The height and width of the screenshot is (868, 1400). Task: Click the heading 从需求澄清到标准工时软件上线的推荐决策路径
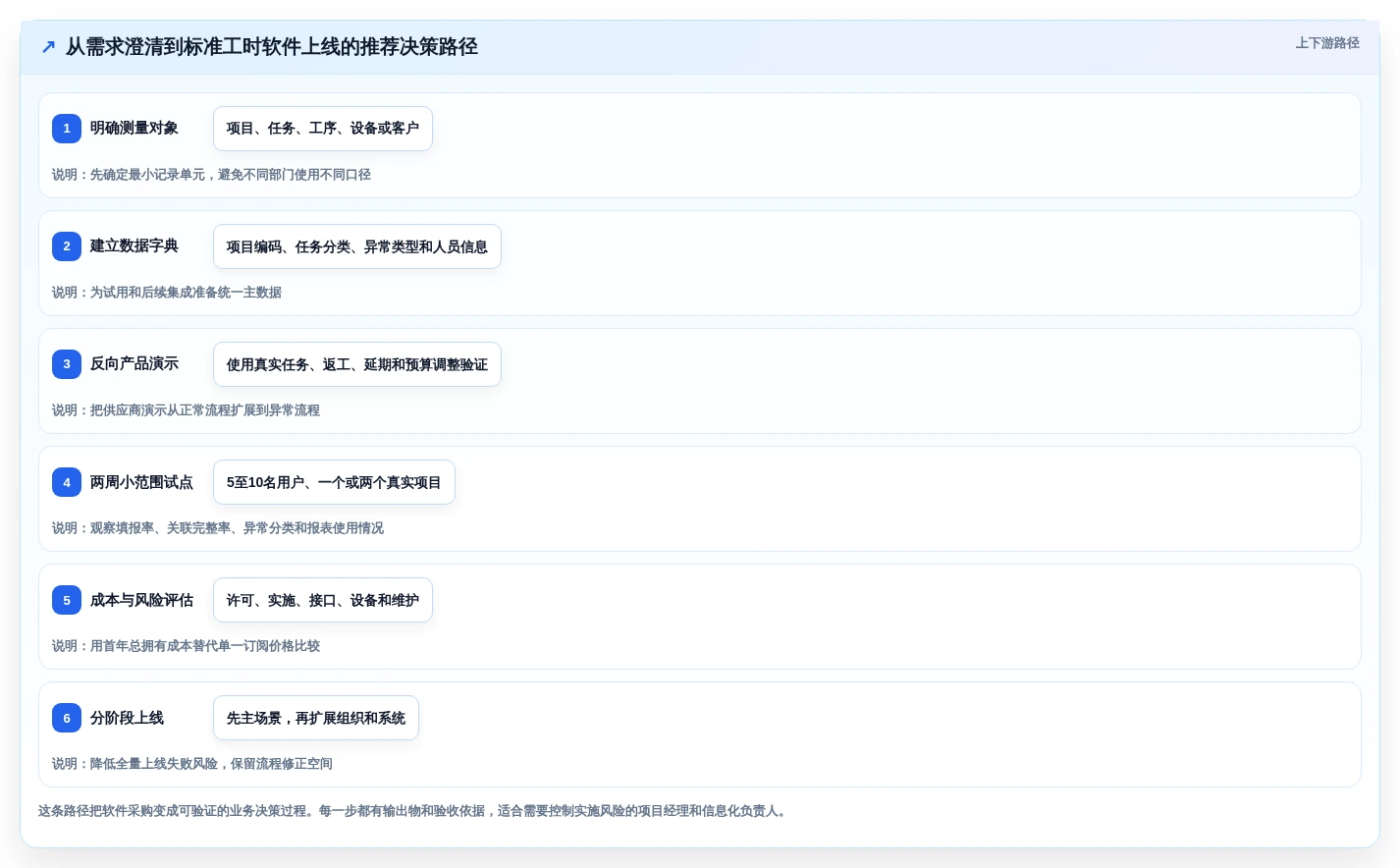click(x=272, y=47)
